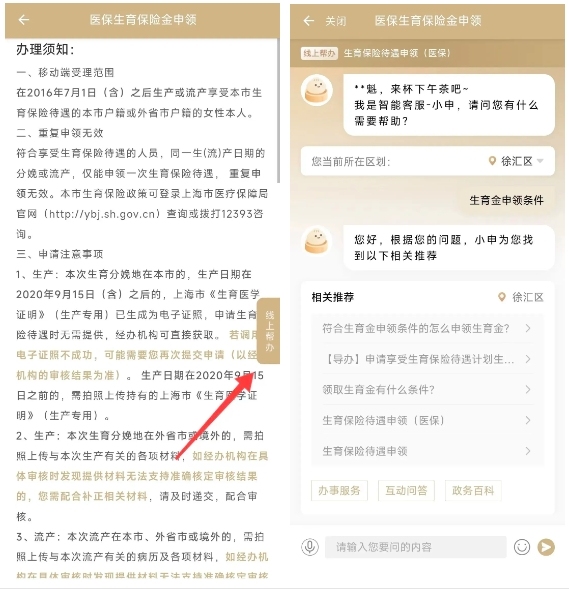Switch to the 办事服务 tab
Viewport: 569px width, 589px height.
(339, 490)
